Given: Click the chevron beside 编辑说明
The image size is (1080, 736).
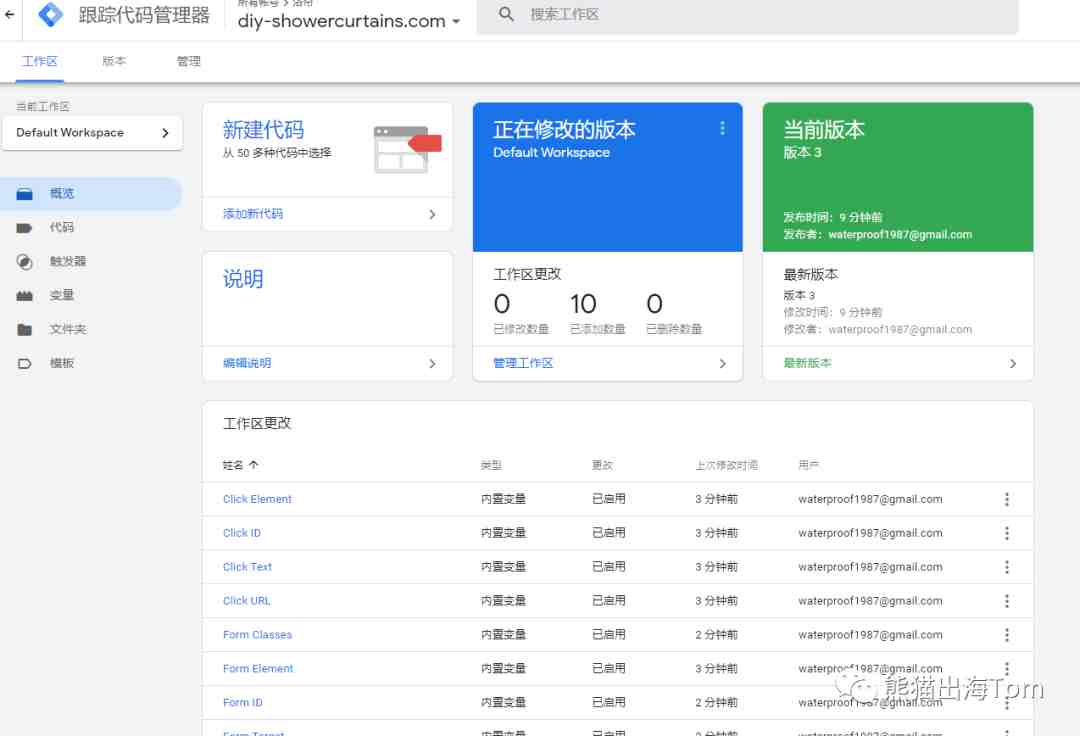Looking at the screenshot, I should tap(432, 364).
